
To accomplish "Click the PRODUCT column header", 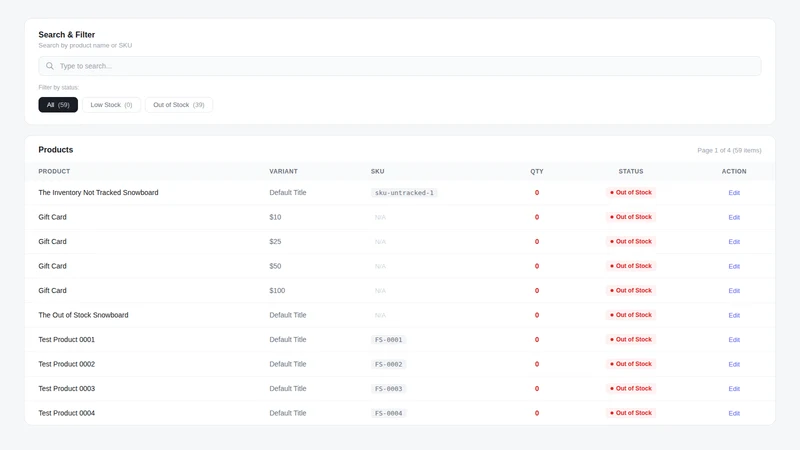I will pyautogui.click(x=54, y=171).
